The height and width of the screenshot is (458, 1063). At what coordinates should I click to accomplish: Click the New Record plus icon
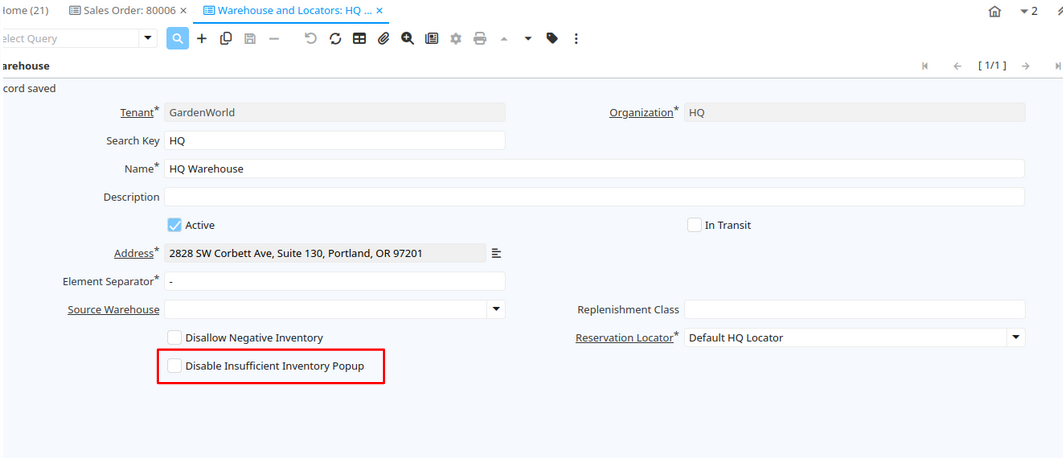click(x=202, y=38)
